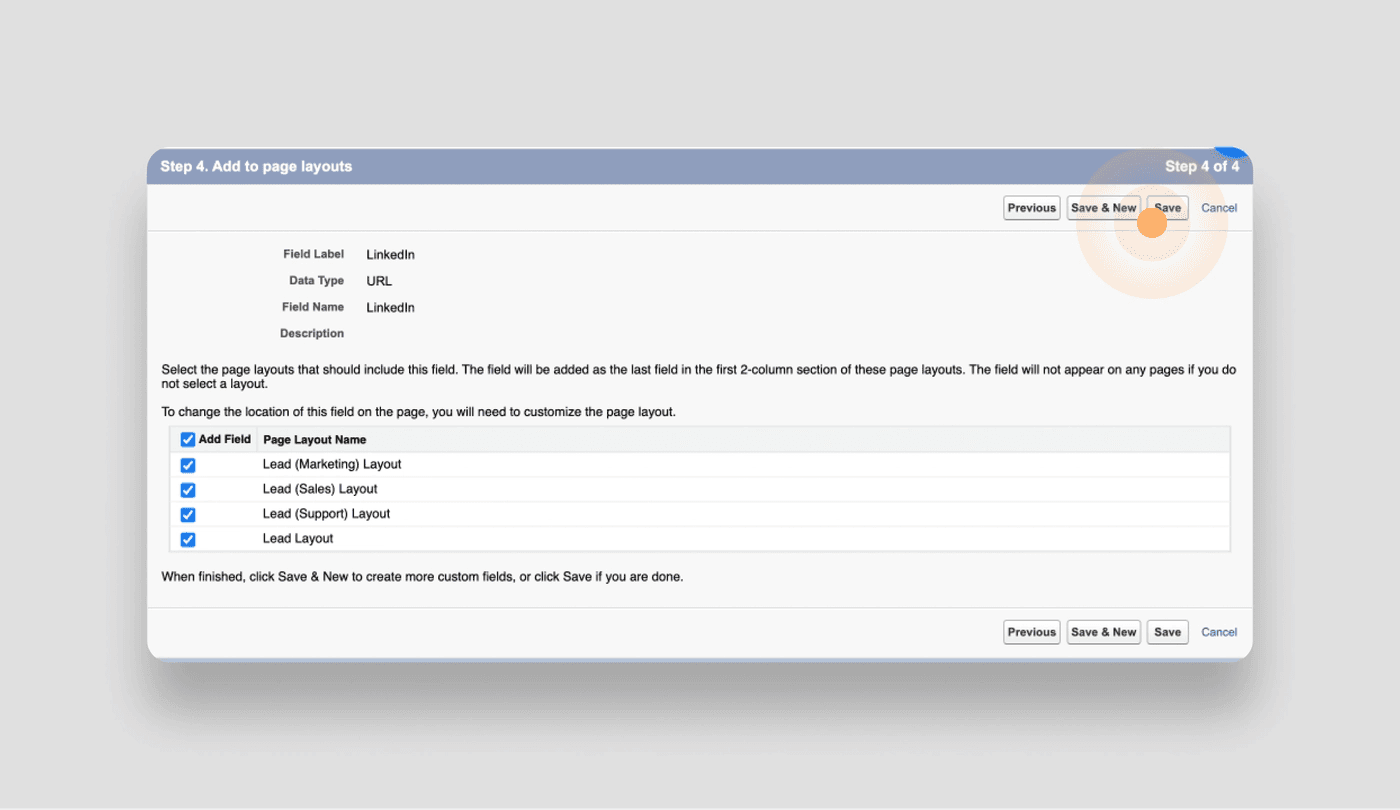
Task: Uncheck the Lead (Marketing) Layout checkbox
Action: click(x=188, y=465)
